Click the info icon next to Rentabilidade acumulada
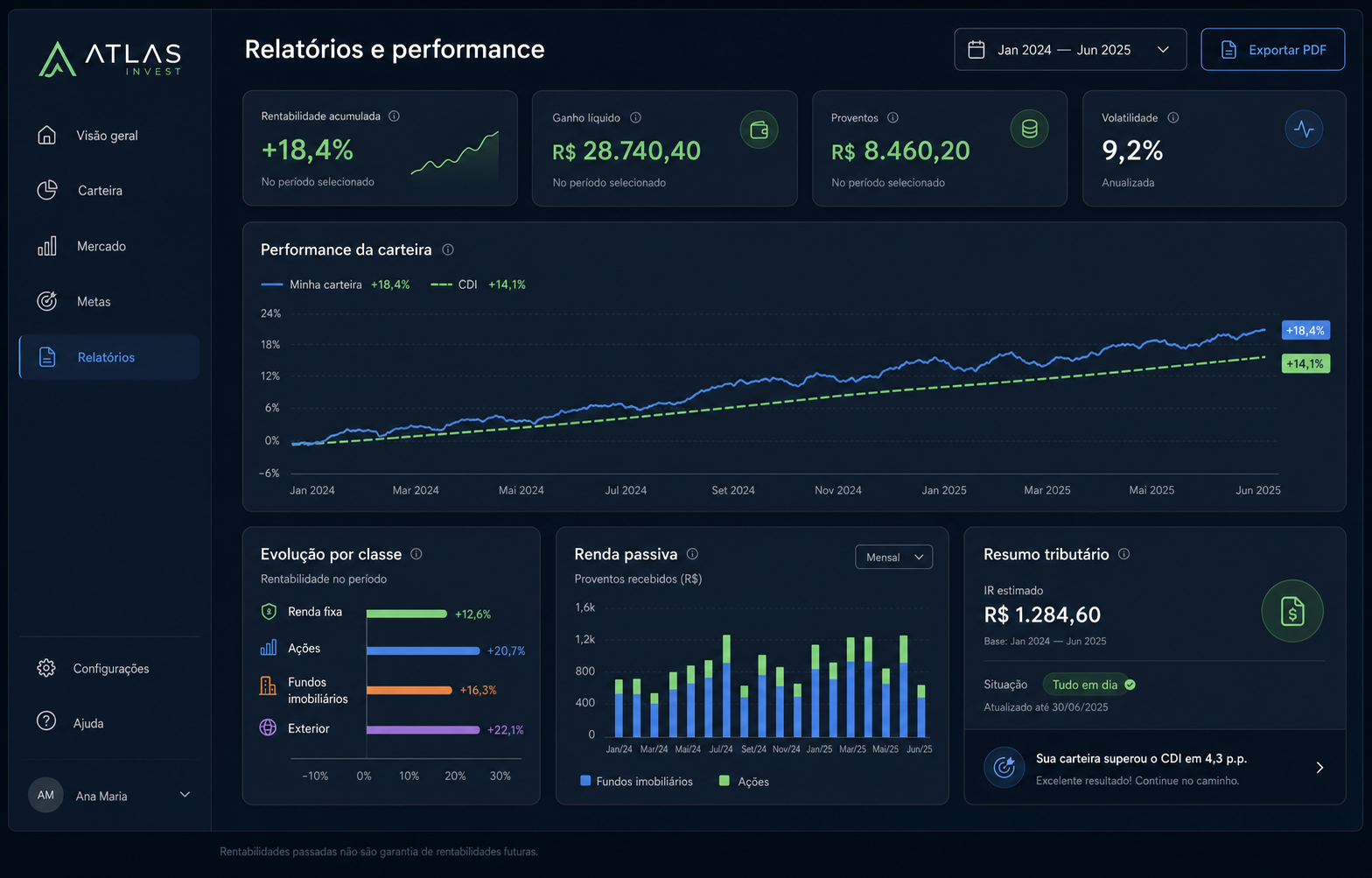This screenshot has width=1372, height=878. (395, 116)
